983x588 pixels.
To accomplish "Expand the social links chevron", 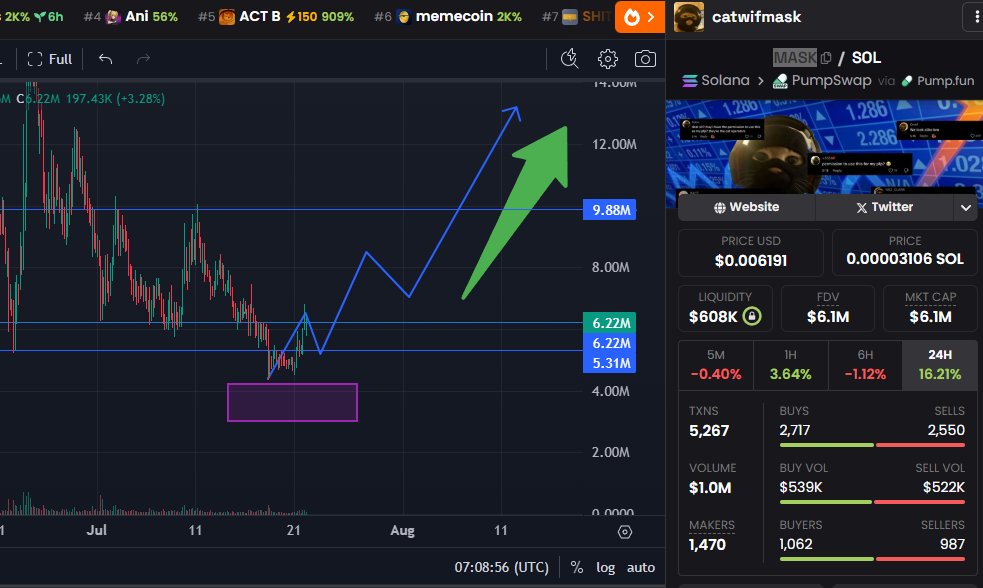I will point(966,207).
